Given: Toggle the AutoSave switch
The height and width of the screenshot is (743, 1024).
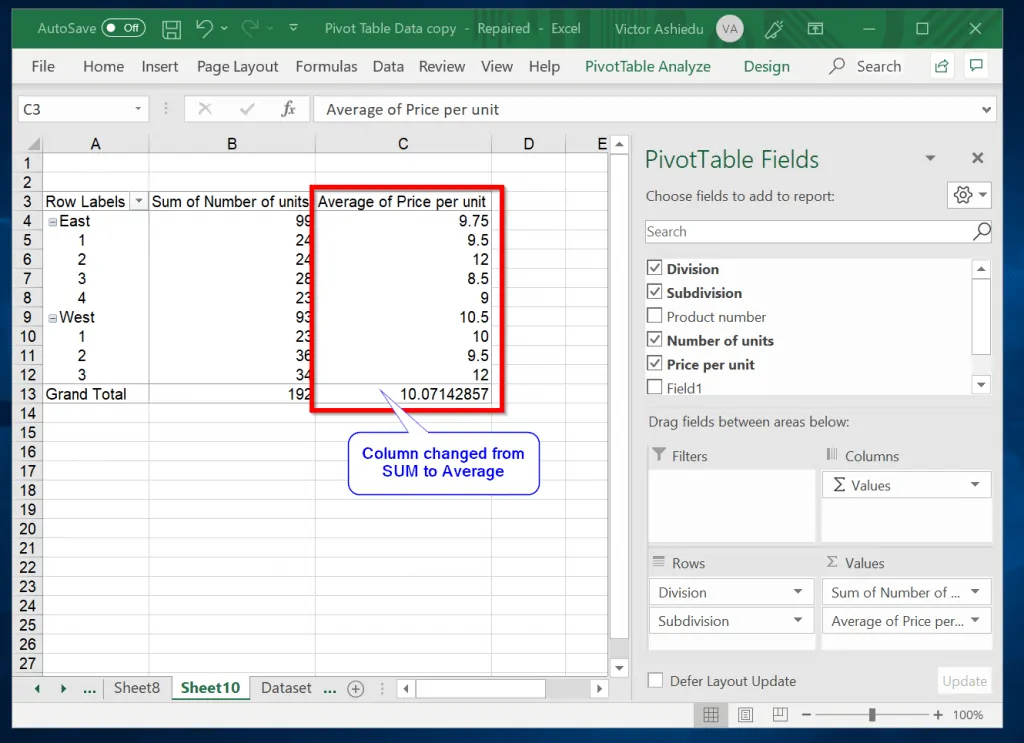Looking at the screenshot, I should click(x=123, y=28).
